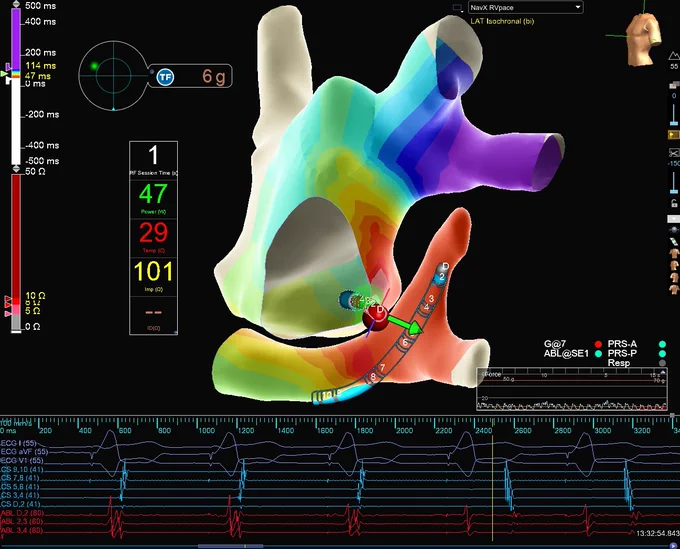Click the green Power value 47
680x549 pixels.
154,194
